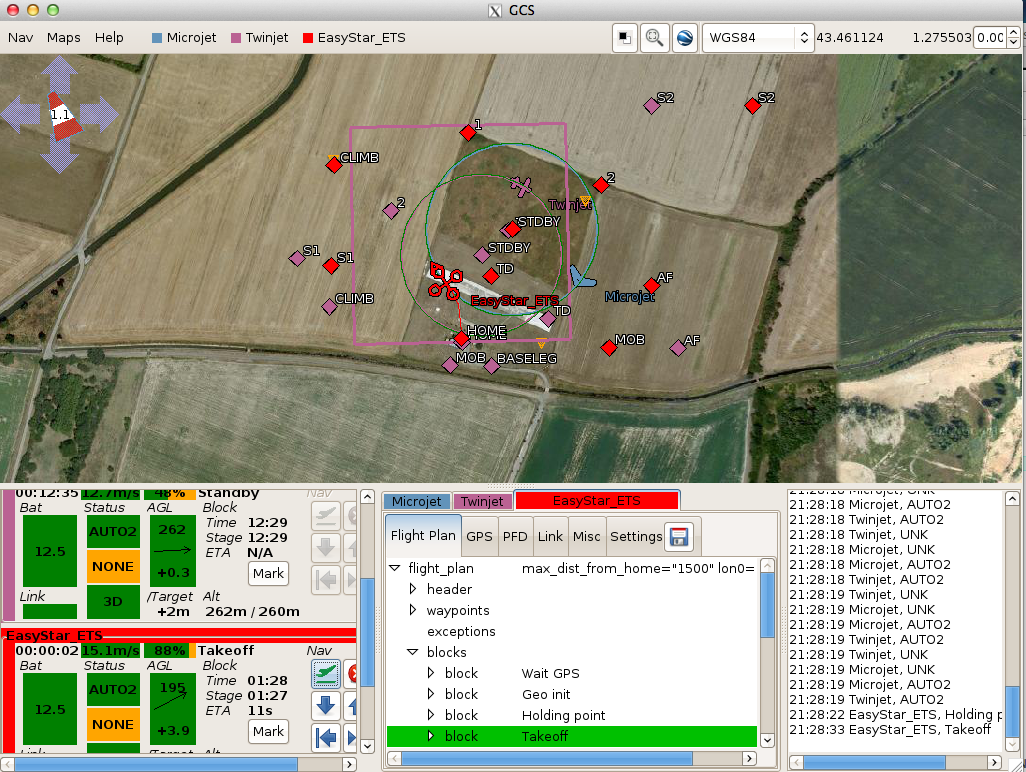
Task: Switch to the Misc tab
Action: click(x=586, y=536)
